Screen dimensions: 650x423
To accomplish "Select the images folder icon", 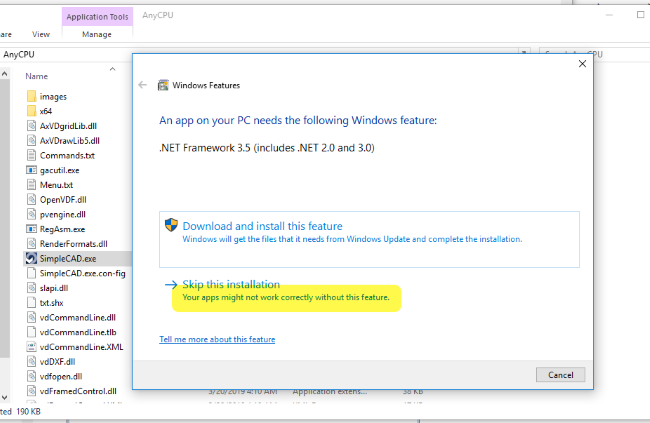I will pyautogui.click(x=31, y=97).
